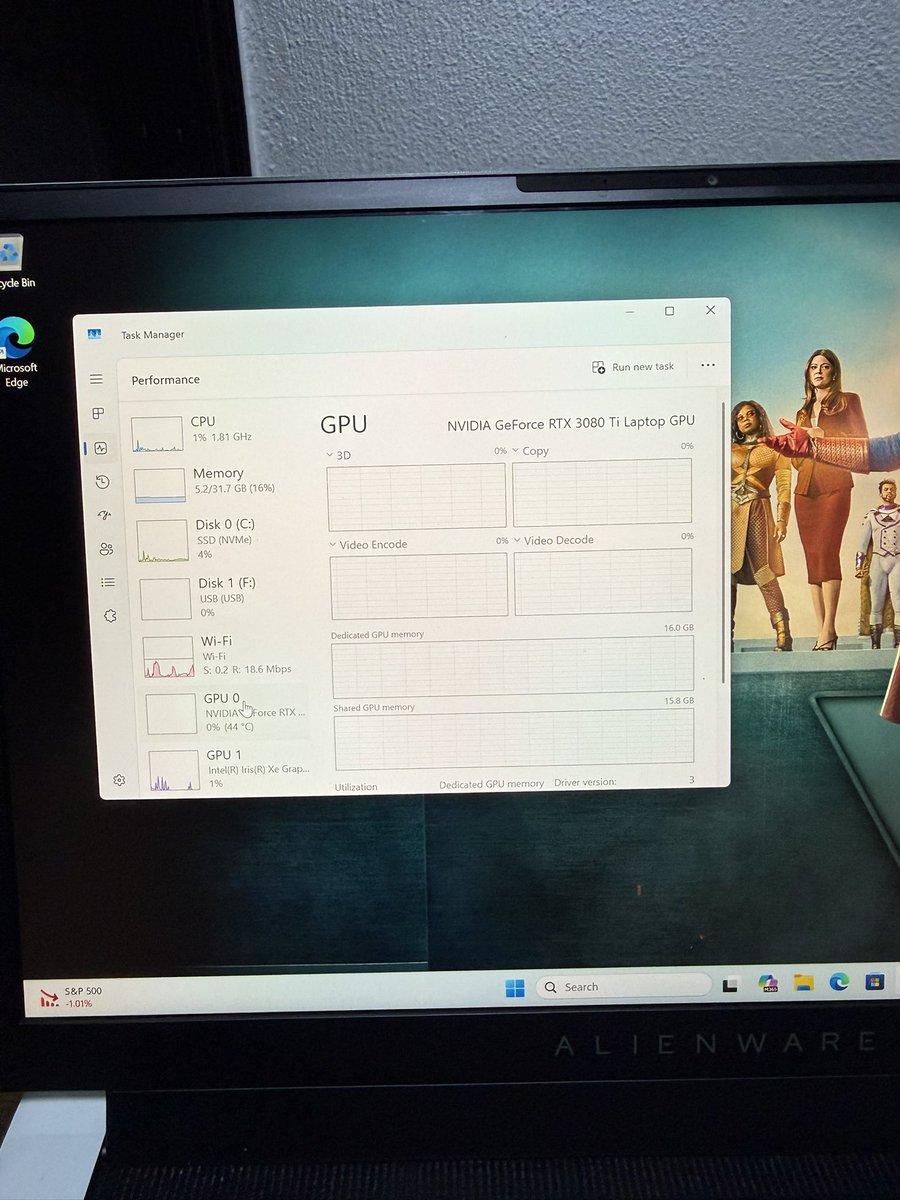900x1200 pixels.
Task: Click the 16.0 GB dedicated memory label
Action: coord(679,628)
